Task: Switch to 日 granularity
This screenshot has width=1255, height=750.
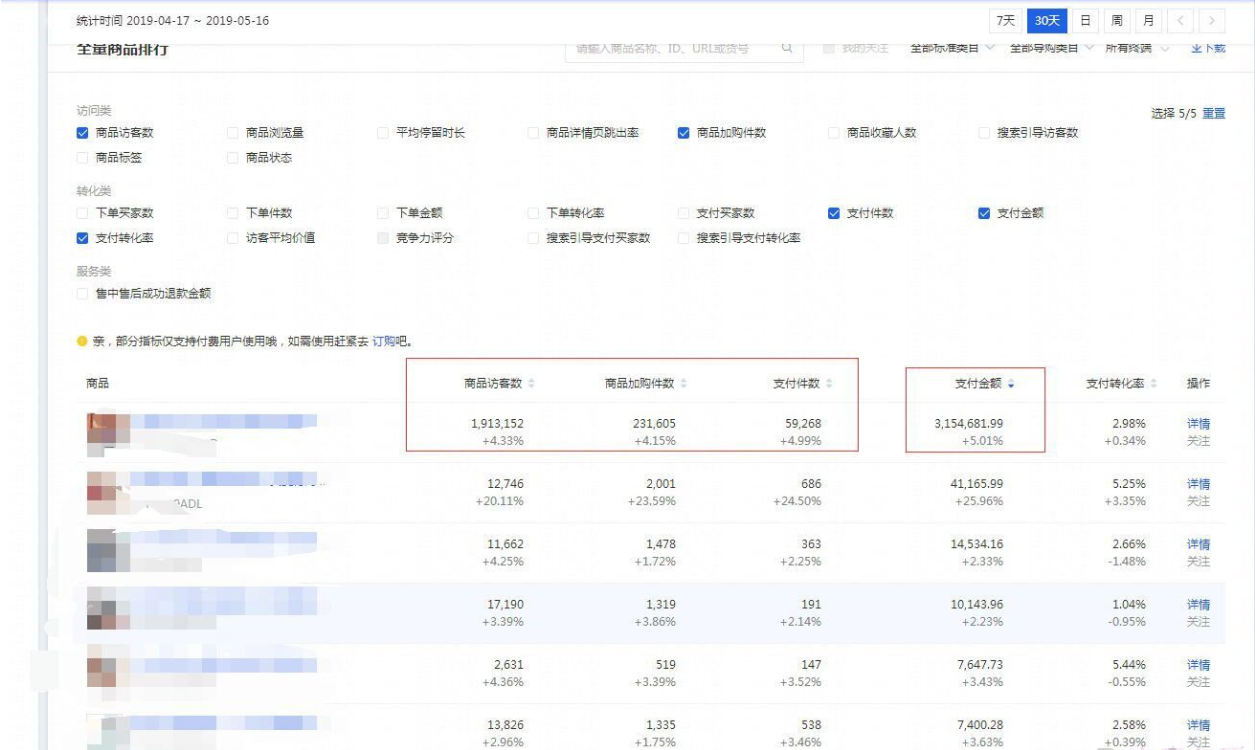Action: click(x=1085, y=21)
